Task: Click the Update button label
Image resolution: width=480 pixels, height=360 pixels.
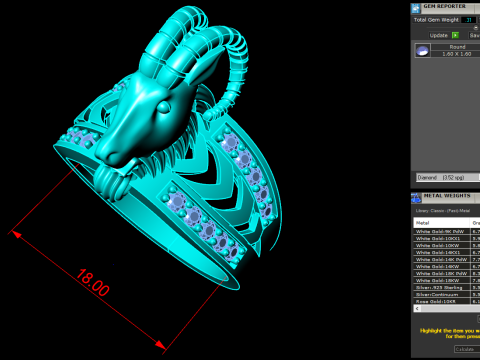Action: (x=439, y=35)
